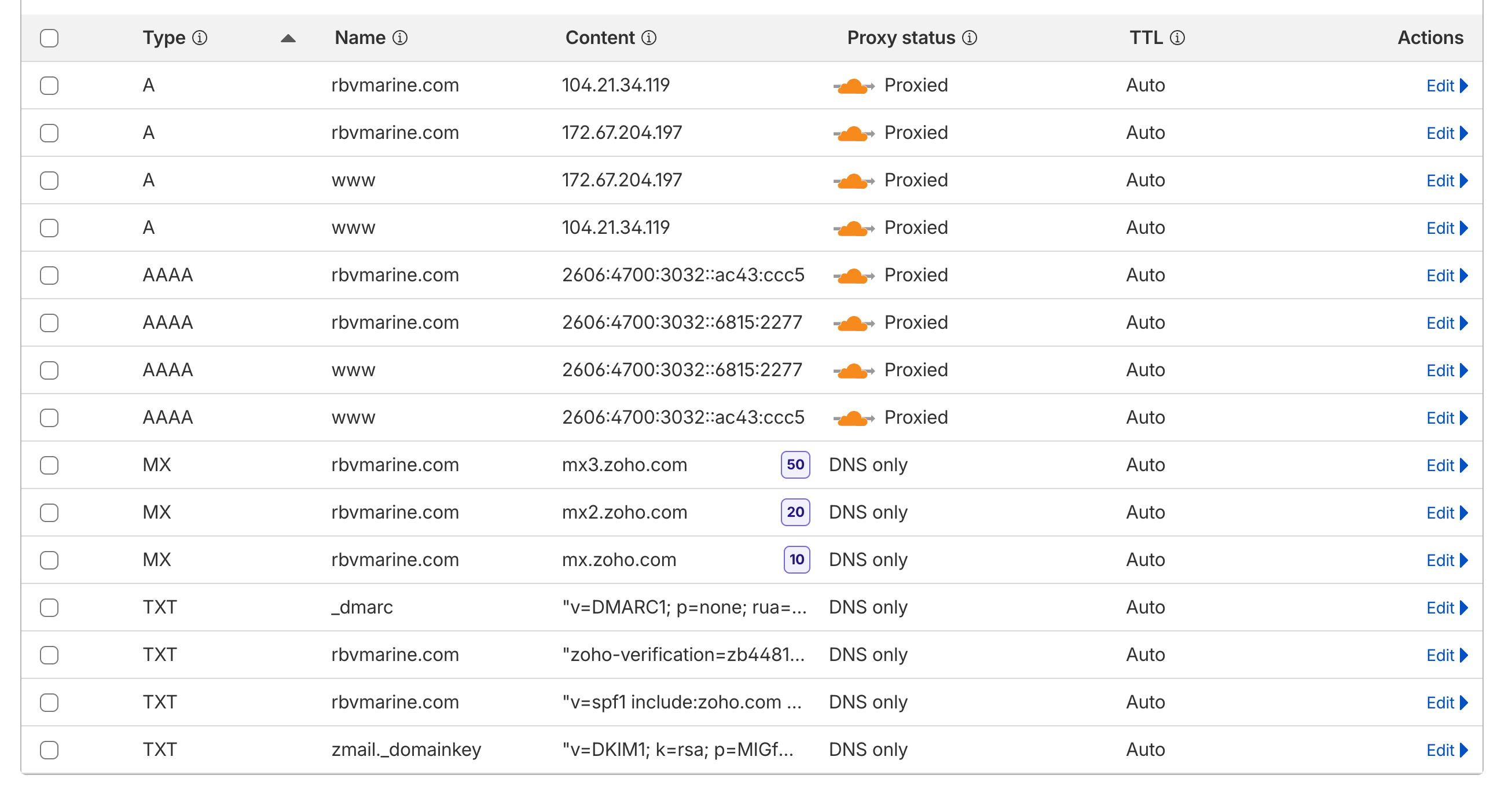Sort by the Name column header
Image resolution: width=1512 pixels, height=786 pixels.
tap(359, 38)
